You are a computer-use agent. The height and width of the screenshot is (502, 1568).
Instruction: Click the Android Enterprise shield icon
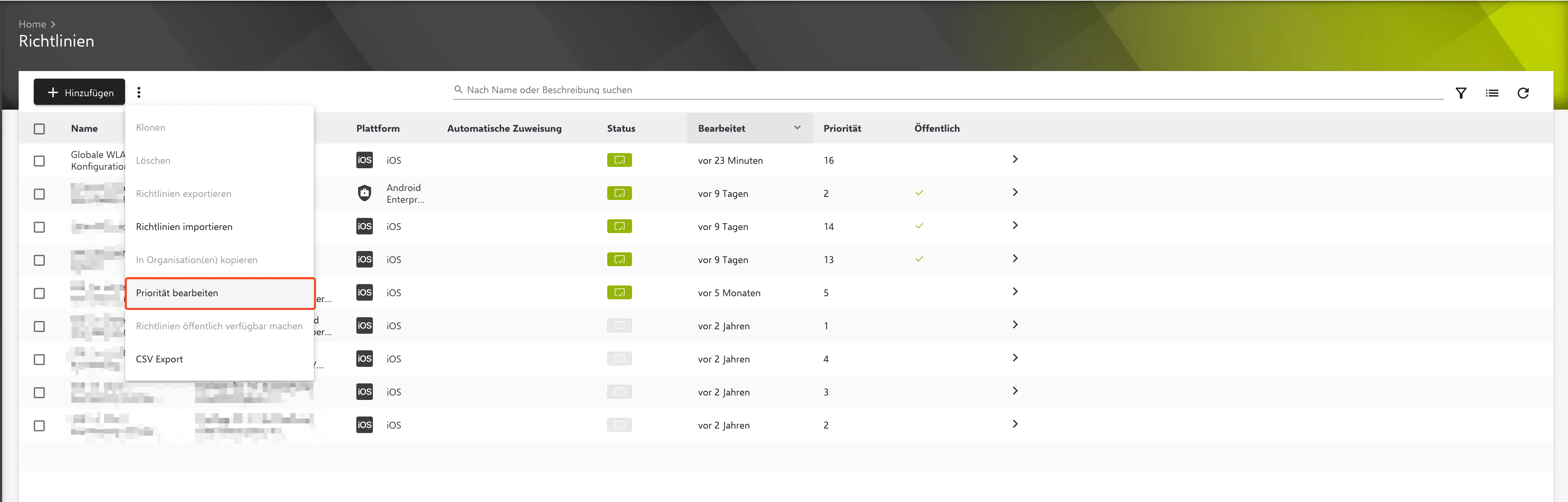(364, 193)
